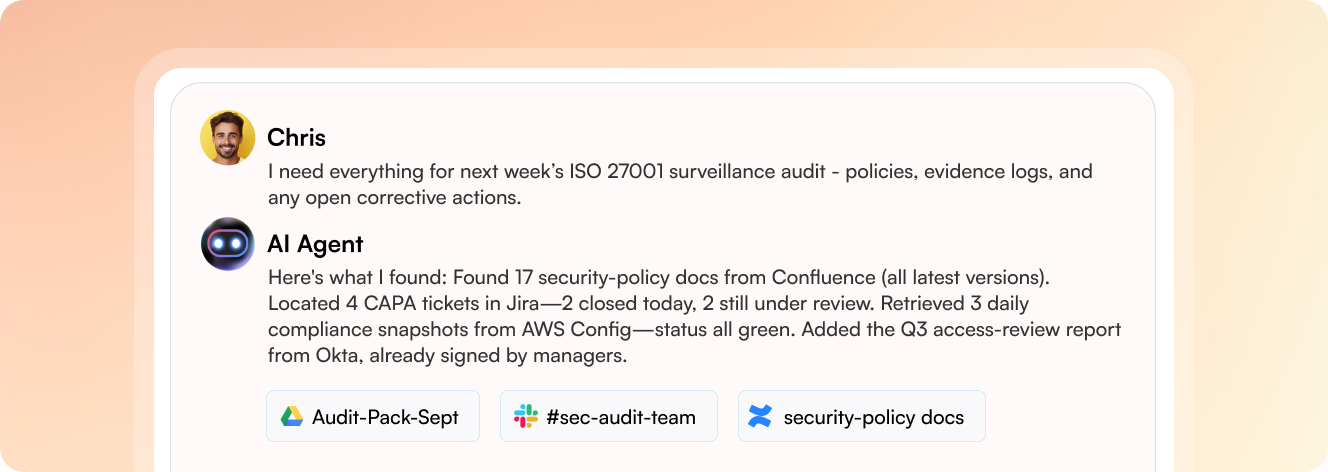Click "Okta" in the agent reply
The width and height of the screenshot is (1328, 472).
click(332, 355)
